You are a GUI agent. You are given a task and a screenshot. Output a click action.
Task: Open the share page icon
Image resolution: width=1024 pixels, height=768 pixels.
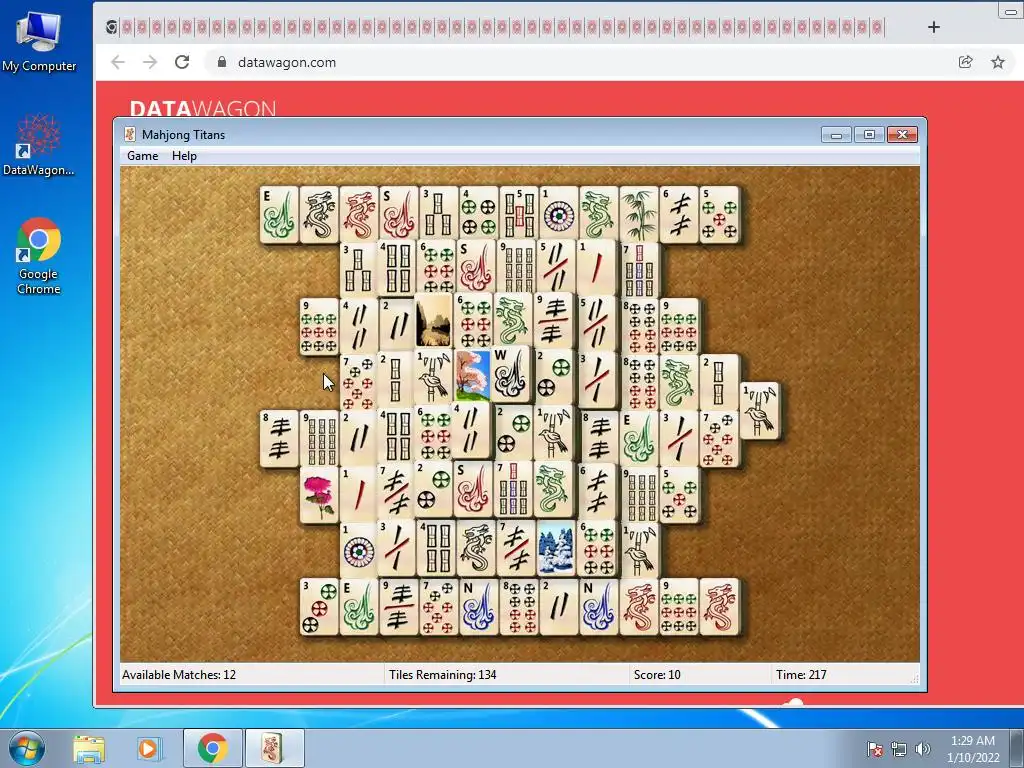[965, 62]
